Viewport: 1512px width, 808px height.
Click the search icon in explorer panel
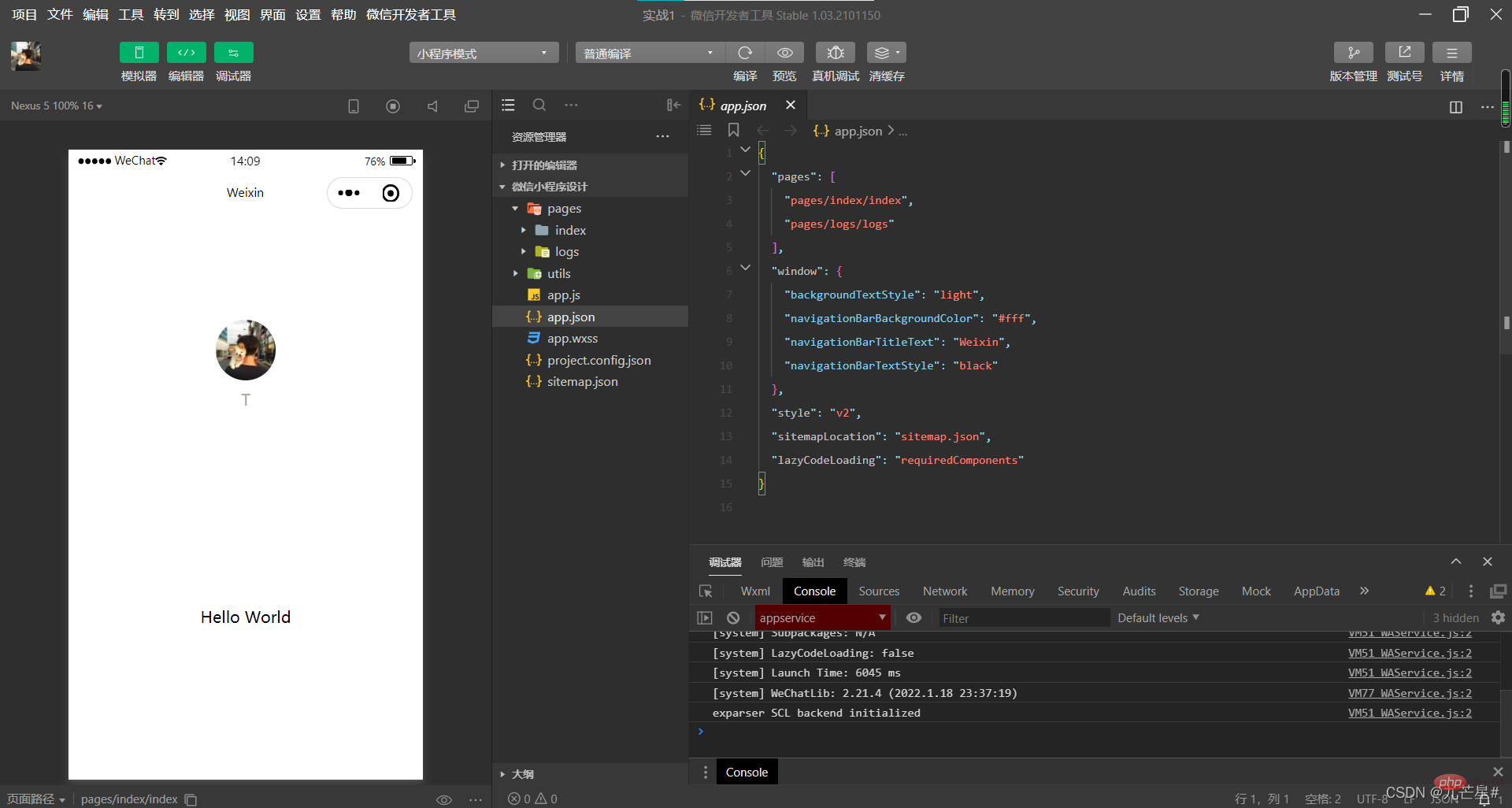coord(539,105)
